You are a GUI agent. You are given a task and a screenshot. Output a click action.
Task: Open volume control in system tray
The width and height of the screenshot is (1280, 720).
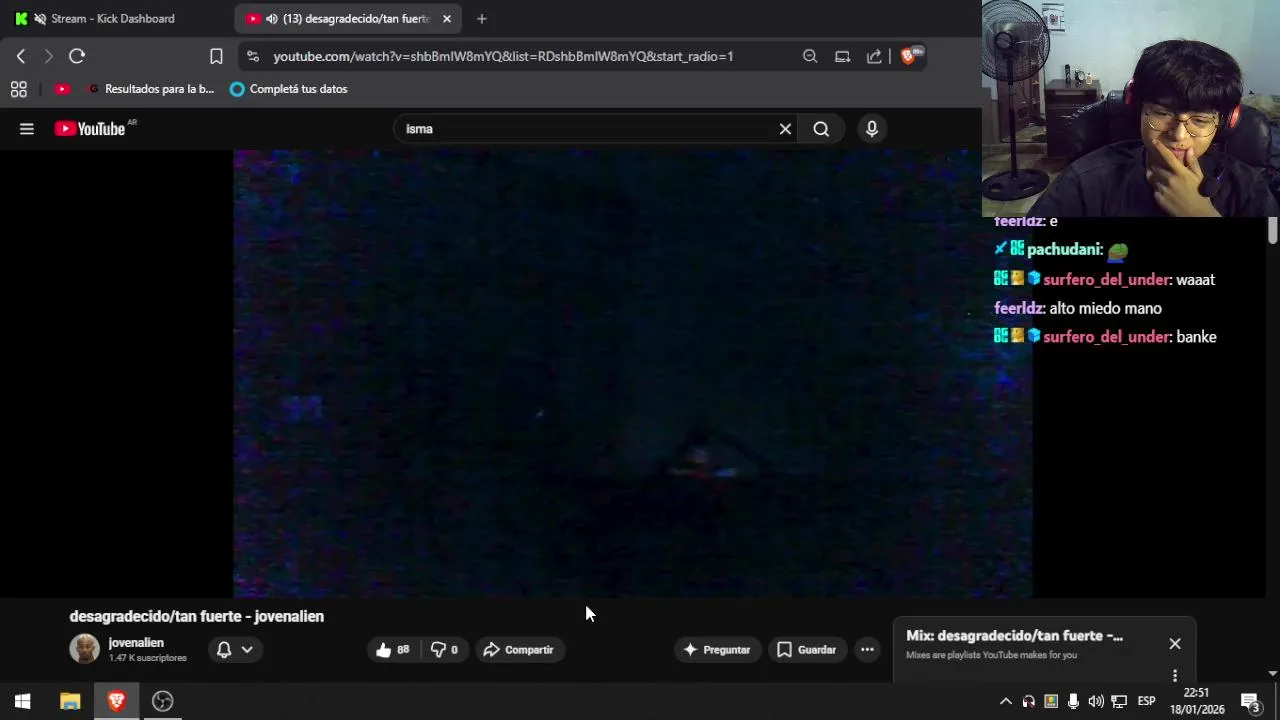(x=1096, y=701)
